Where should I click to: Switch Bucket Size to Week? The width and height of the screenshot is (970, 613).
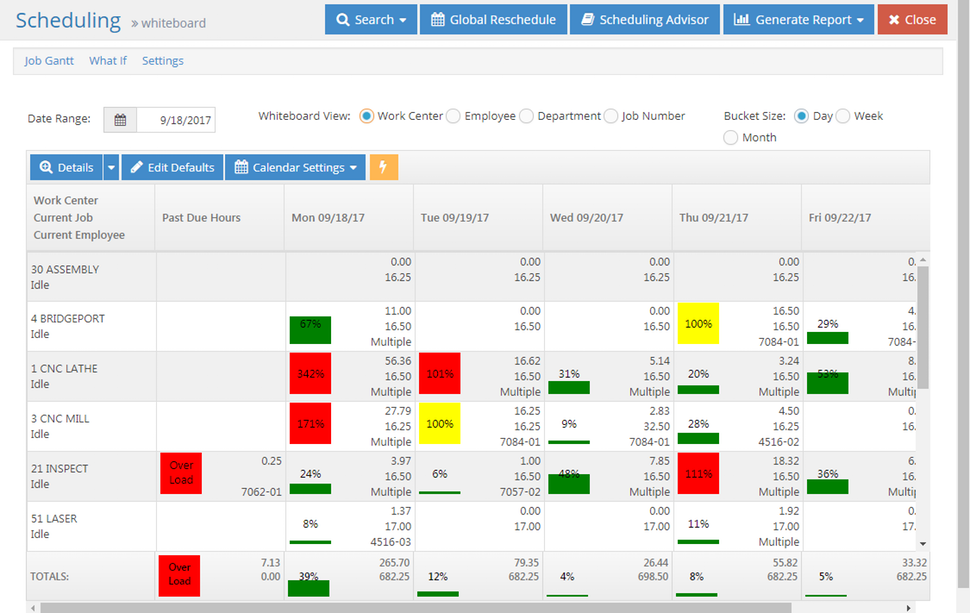[843, 115]
